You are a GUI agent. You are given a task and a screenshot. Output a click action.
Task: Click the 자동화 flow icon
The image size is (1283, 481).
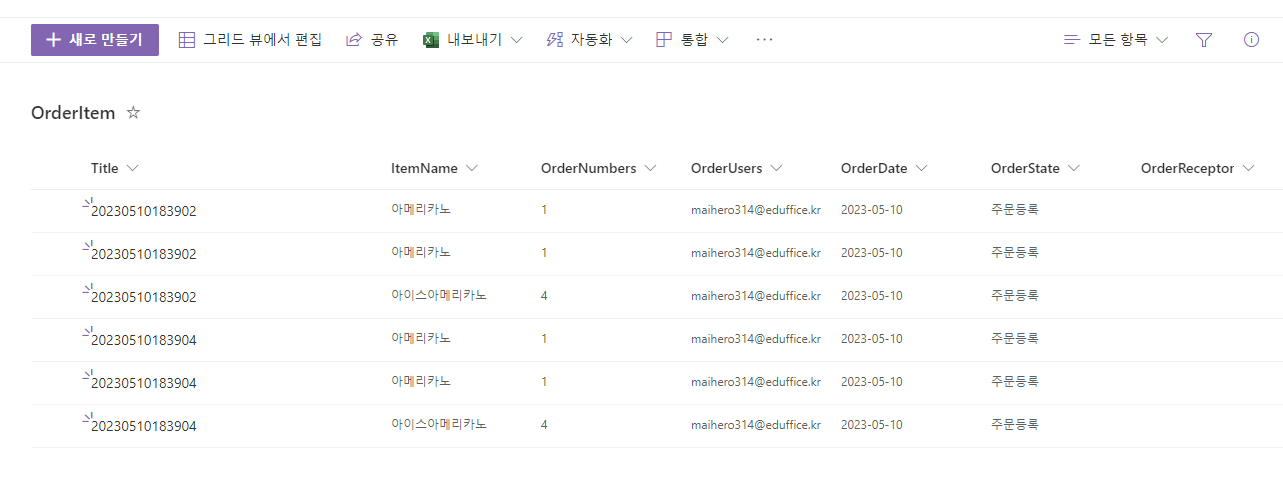point(555,40)
